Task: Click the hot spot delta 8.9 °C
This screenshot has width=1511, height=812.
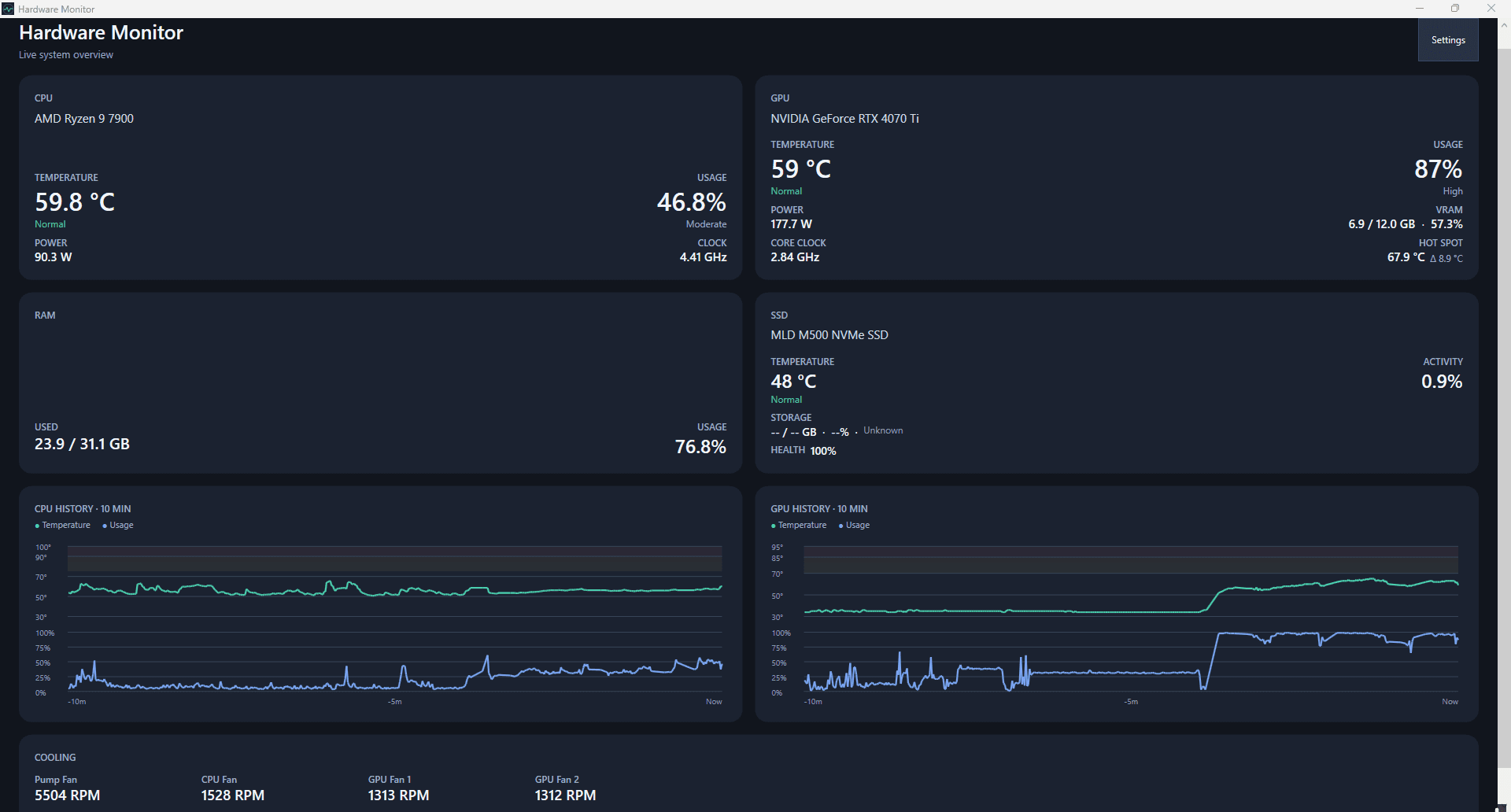Action: (x=1446, y=258)
